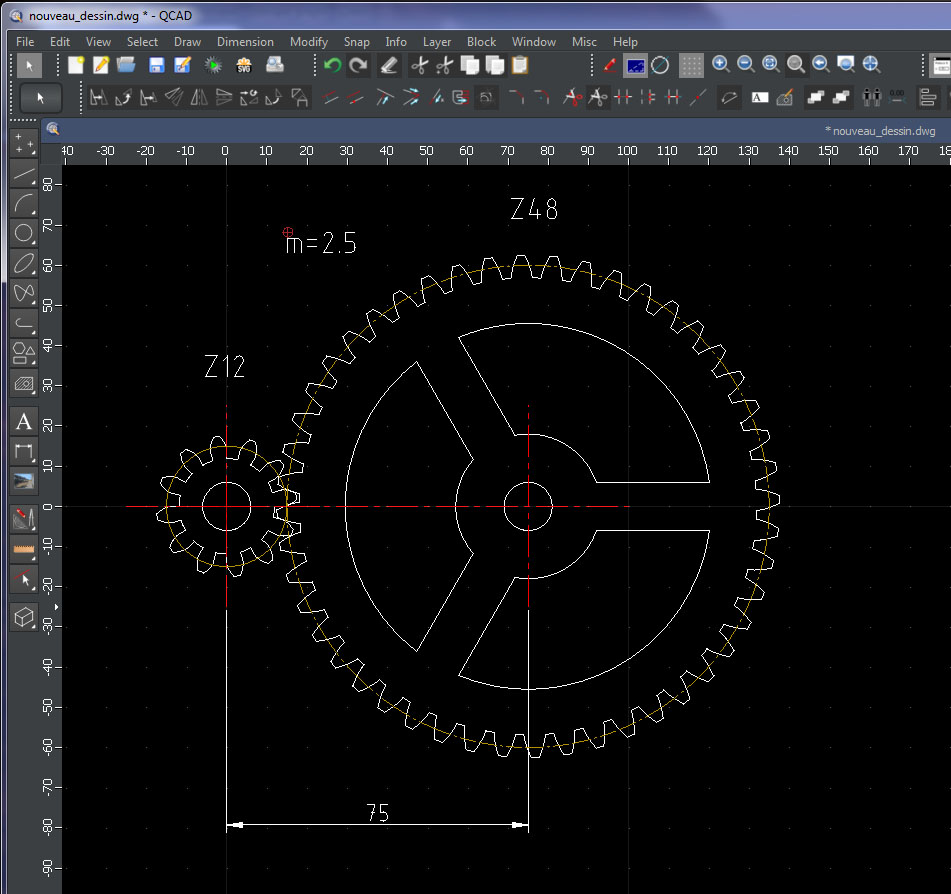
Task: Open the Hatch fill tool
Action: [24, 383]
